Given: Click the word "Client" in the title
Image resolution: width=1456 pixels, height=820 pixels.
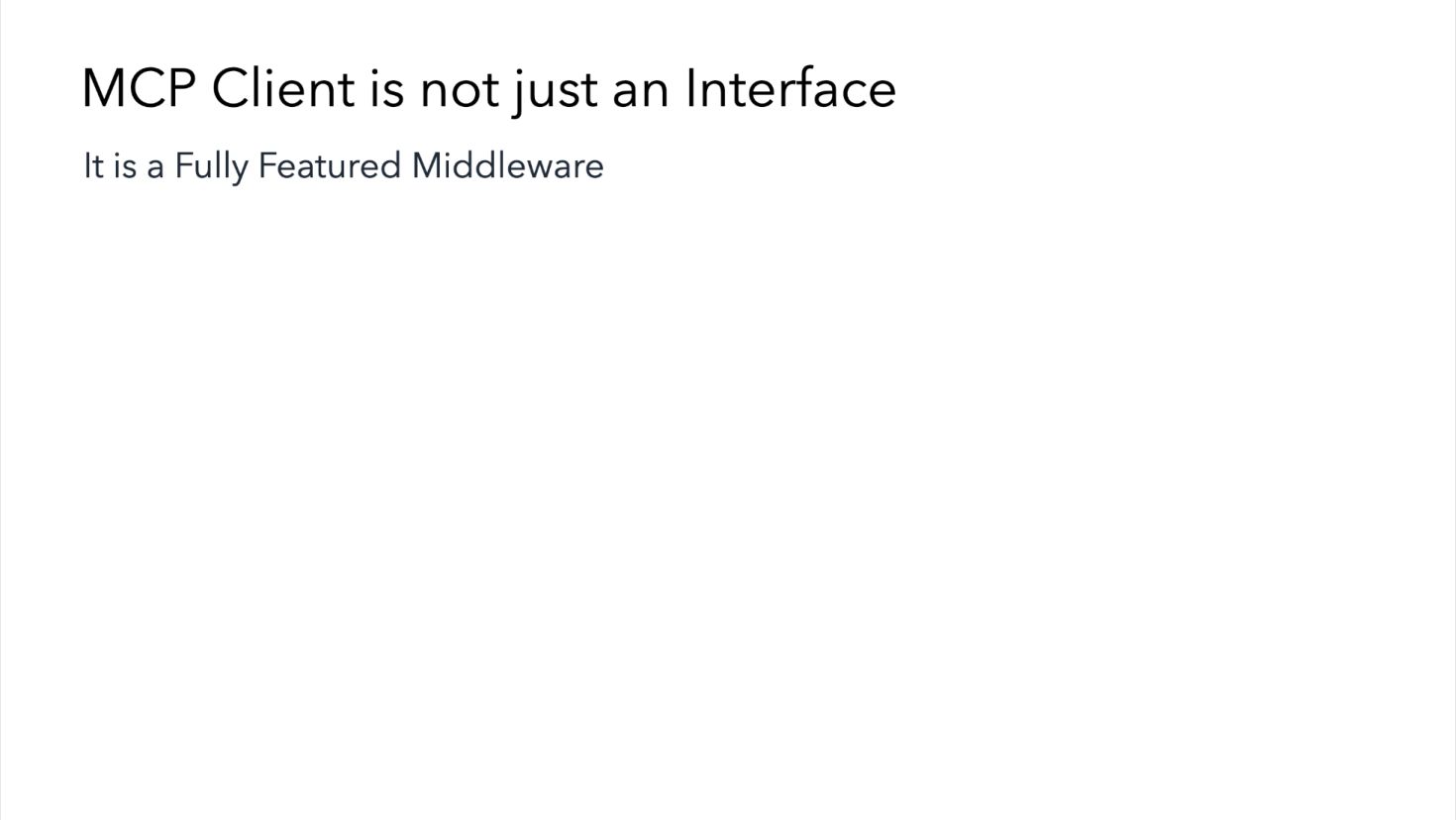Looking at the screenshot, I should (x=283, y=88).
